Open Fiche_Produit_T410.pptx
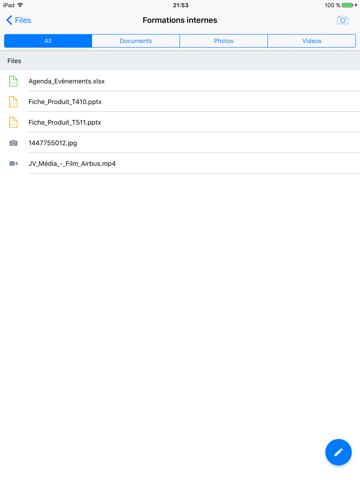Viewport: 360px width, 480px height. pyautogui.click(x=180, y=102)
